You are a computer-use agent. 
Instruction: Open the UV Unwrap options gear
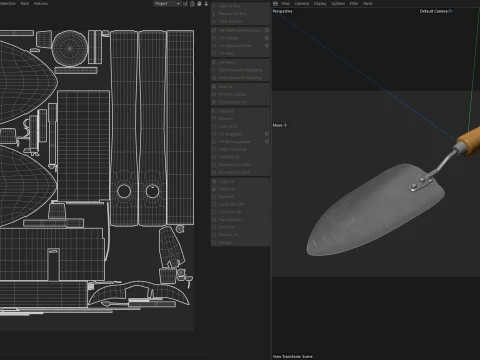click(x=267, y=38)
